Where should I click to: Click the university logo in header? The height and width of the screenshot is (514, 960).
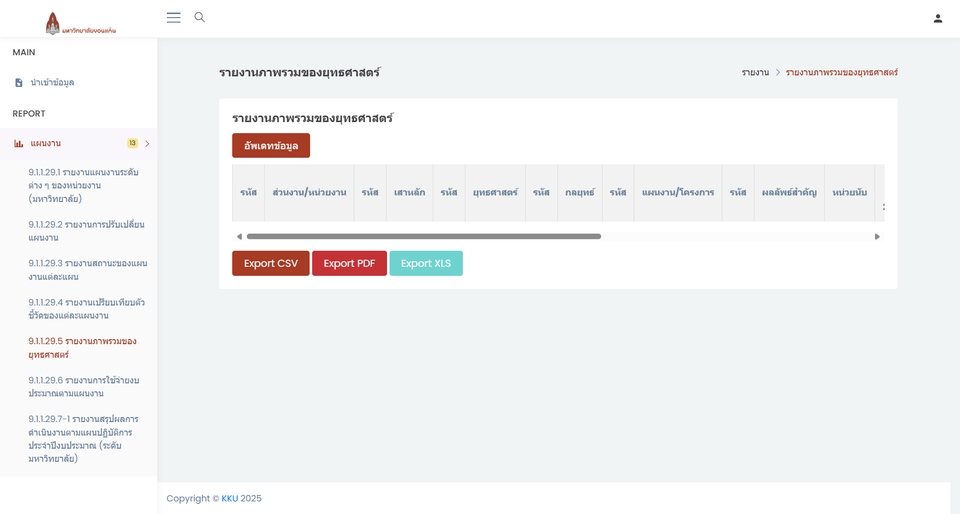click(80, 23)
